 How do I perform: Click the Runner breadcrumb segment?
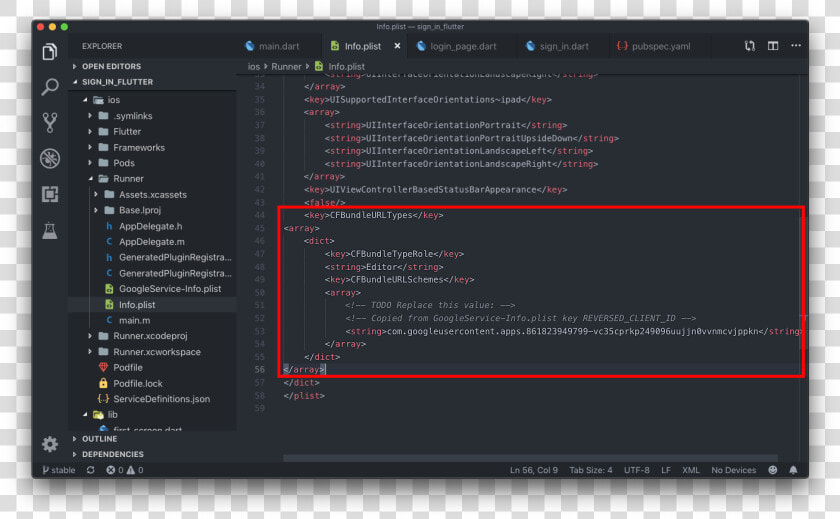(286, 66)
